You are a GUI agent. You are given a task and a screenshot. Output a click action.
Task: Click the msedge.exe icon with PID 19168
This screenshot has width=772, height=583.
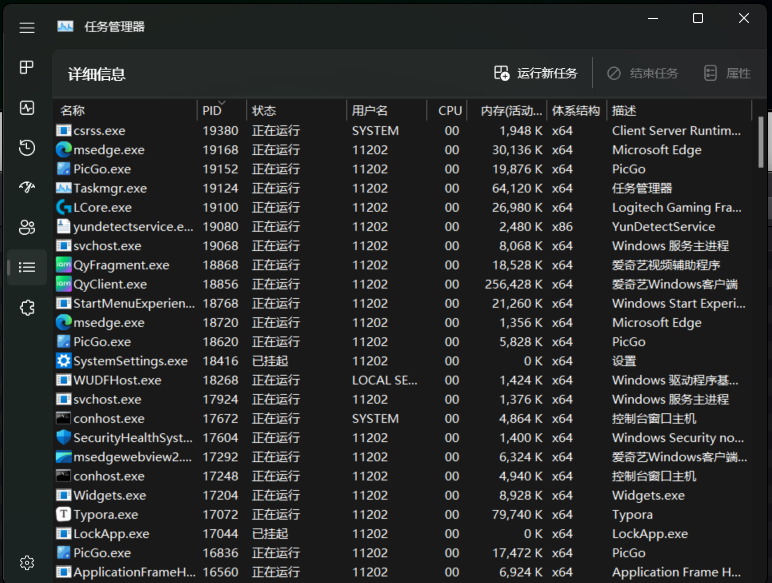[64, 150]
